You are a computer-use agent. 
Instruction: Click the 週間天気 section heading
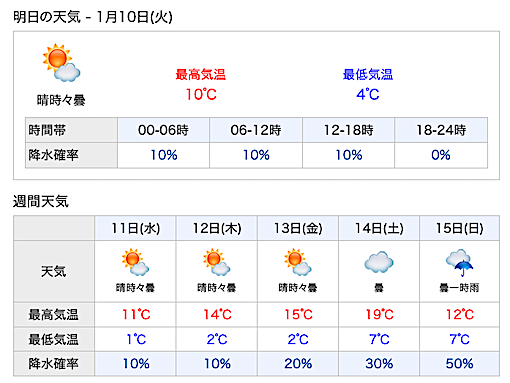(41, 201)
